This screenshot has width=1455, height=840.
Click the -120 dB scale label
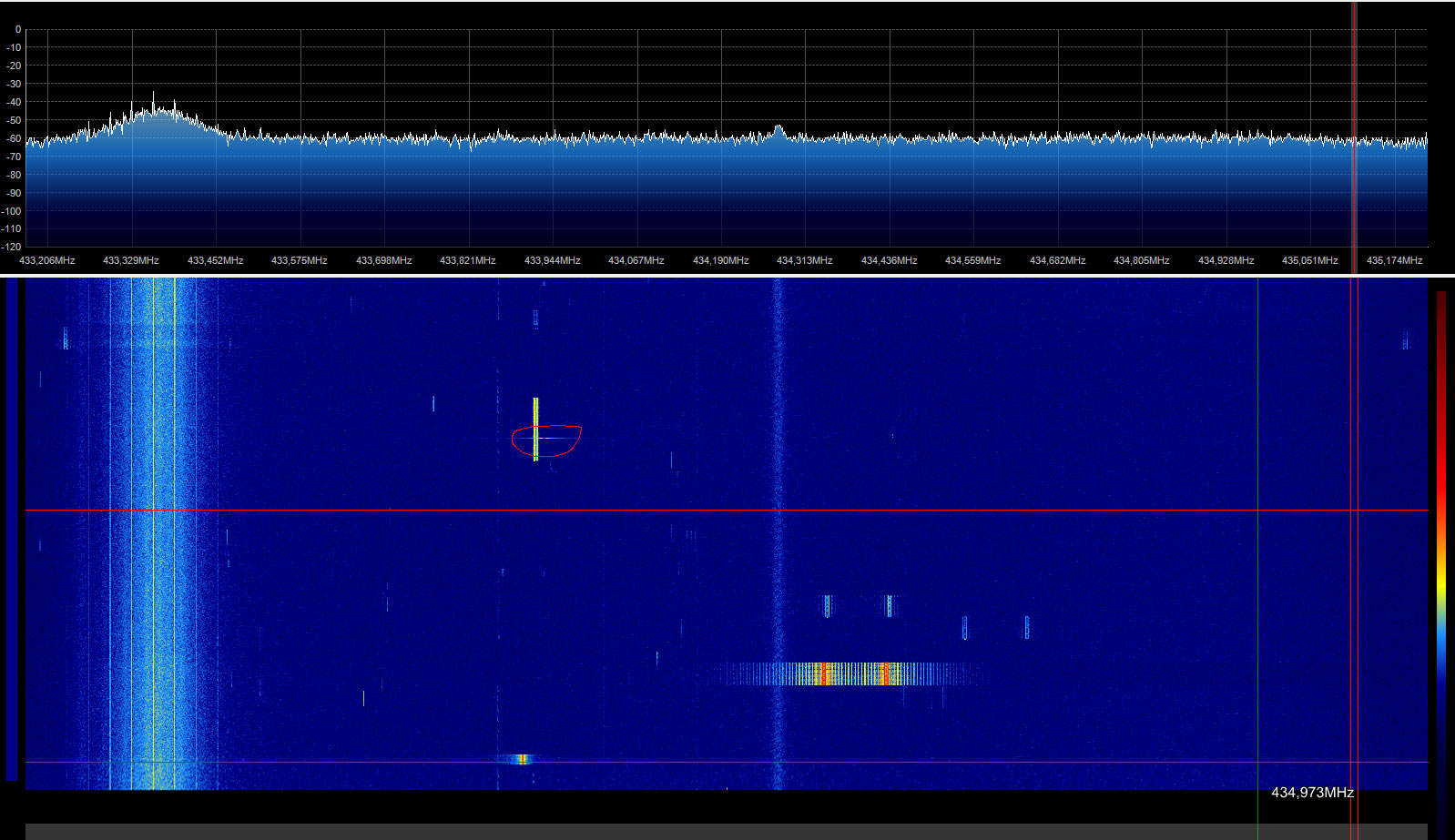pos(11,247)
